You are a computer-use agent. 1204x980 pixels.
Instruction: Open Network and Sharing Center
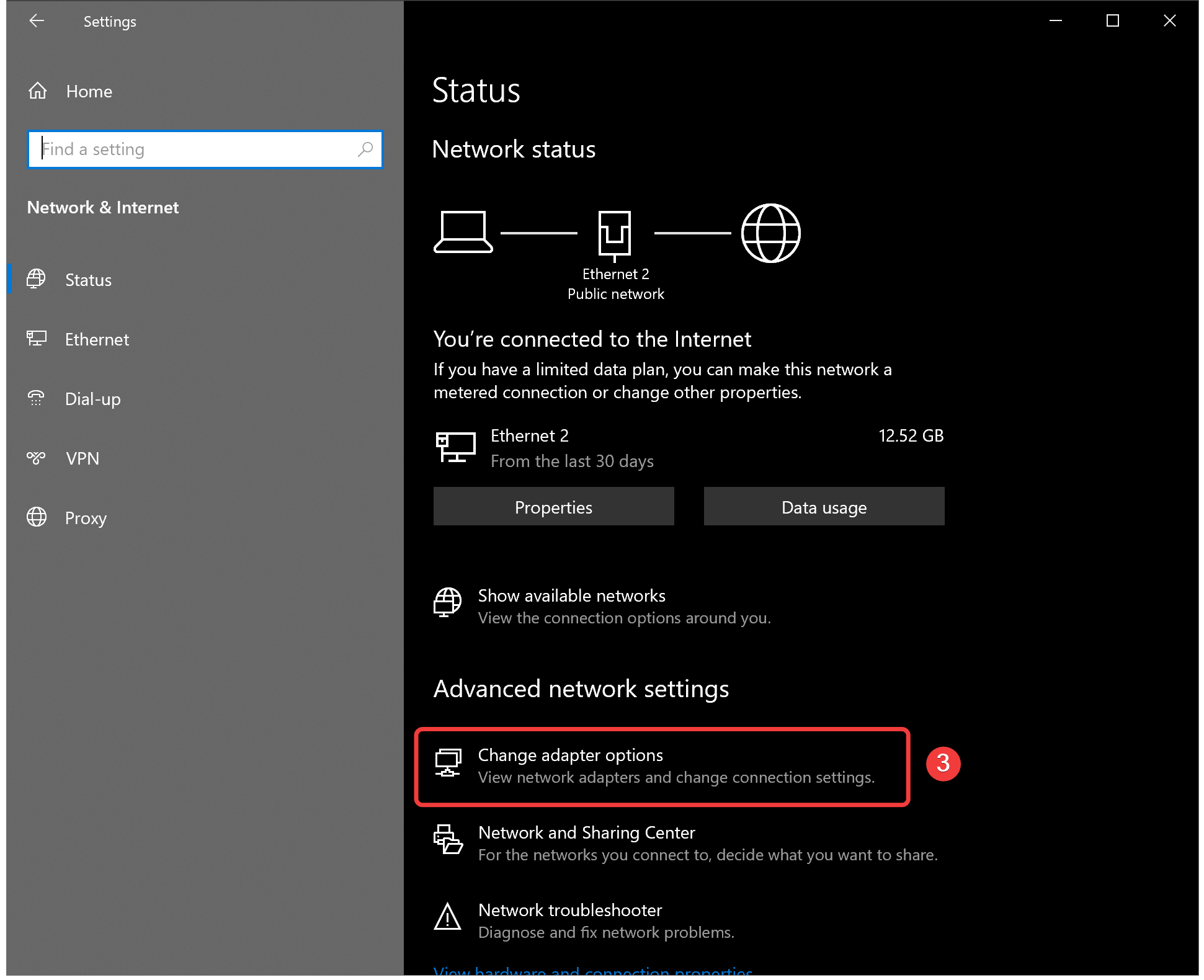[x=685, y=844]
